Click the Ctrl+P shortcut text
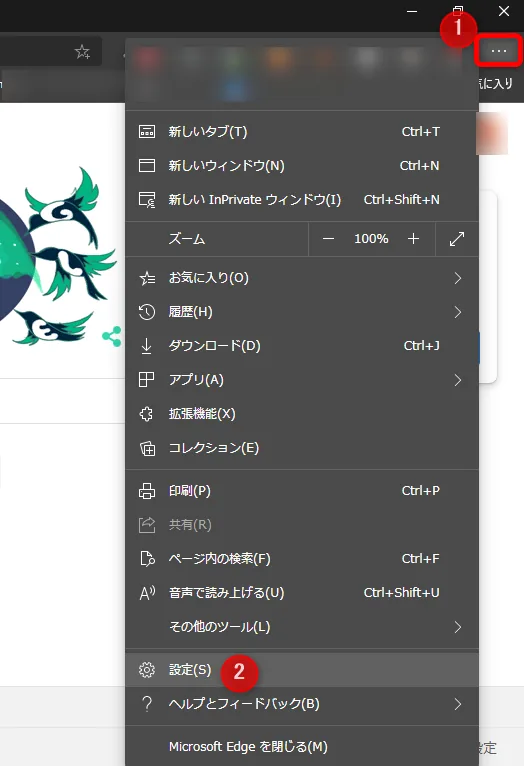524x766 pixels. tap(420, 490)
